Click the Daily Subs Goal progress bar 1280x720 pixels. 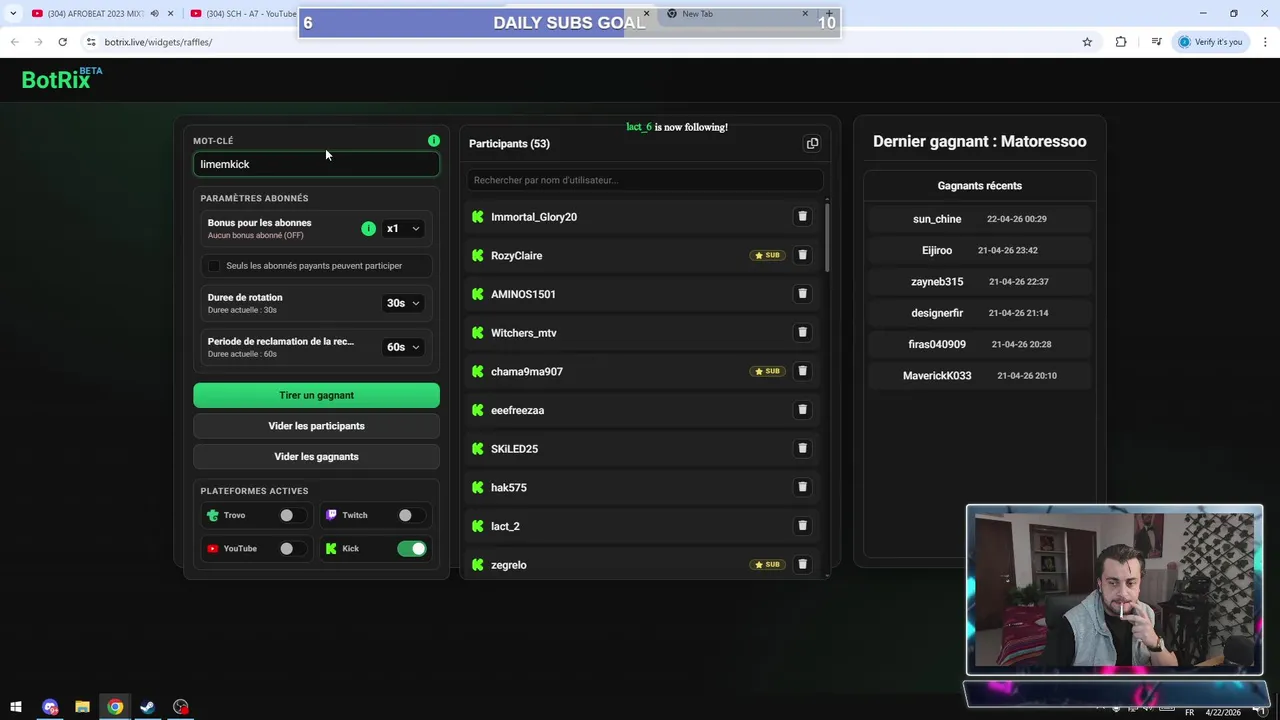569,23
